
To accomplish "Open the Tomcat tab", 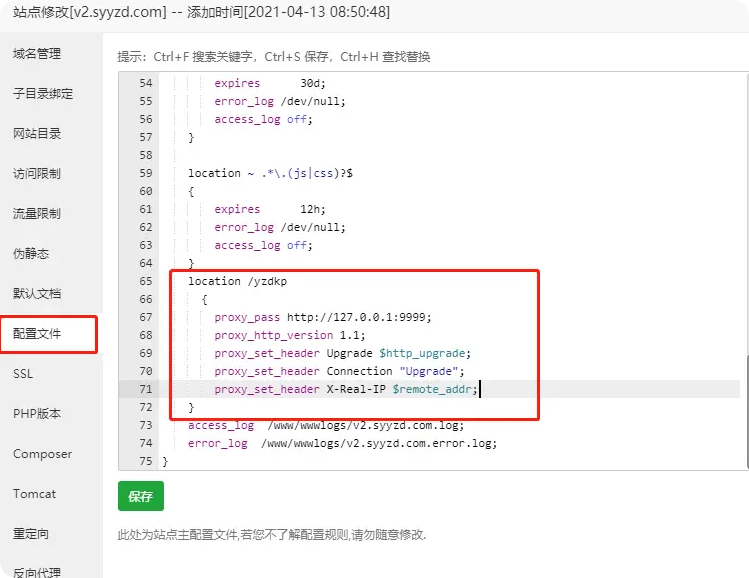I will (x=34, y=493).
